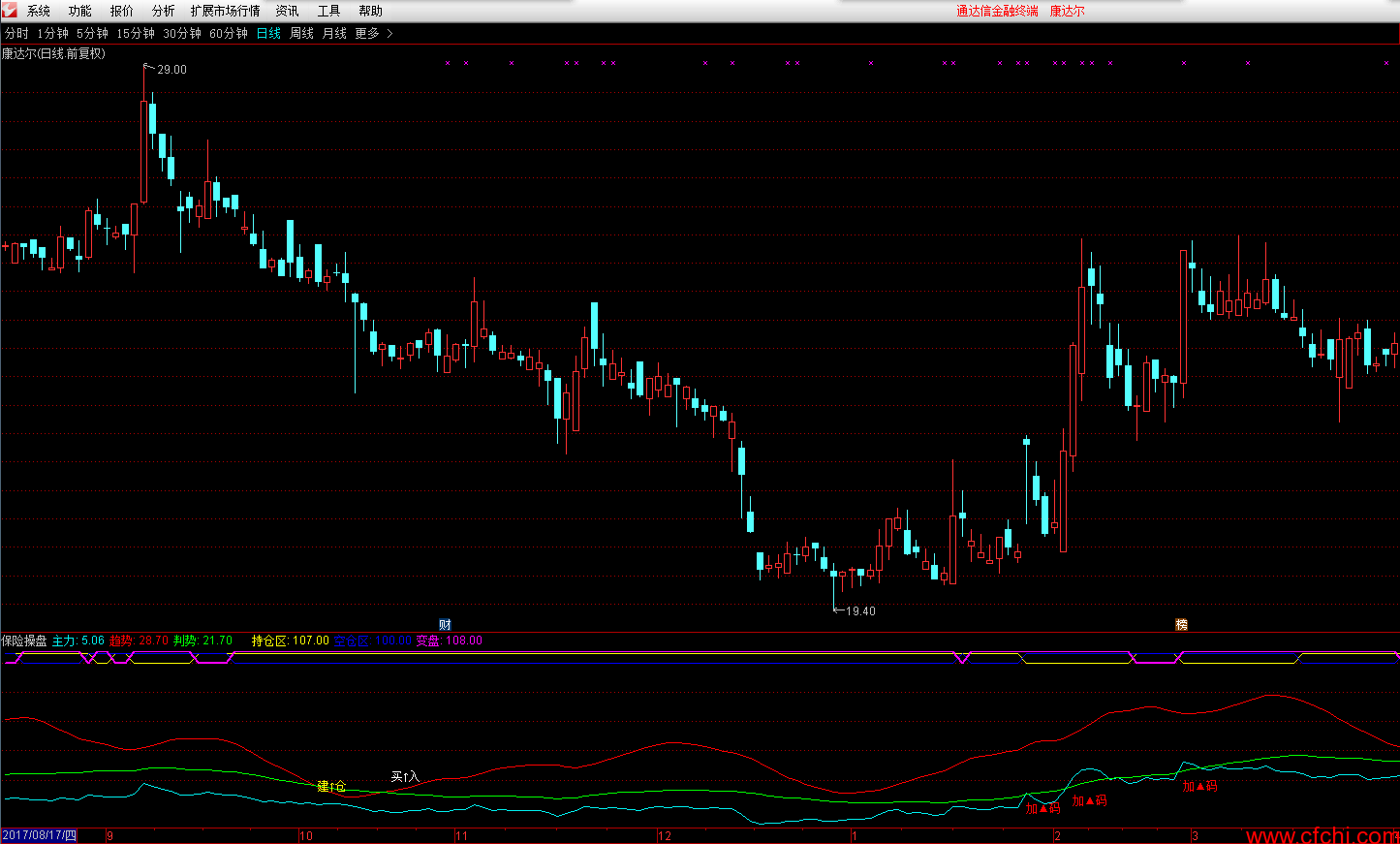Screen dimensions: 1400x844
Task: Switch to the 5分钟 period
Action: pyautogui.click(x=93, y=34)
